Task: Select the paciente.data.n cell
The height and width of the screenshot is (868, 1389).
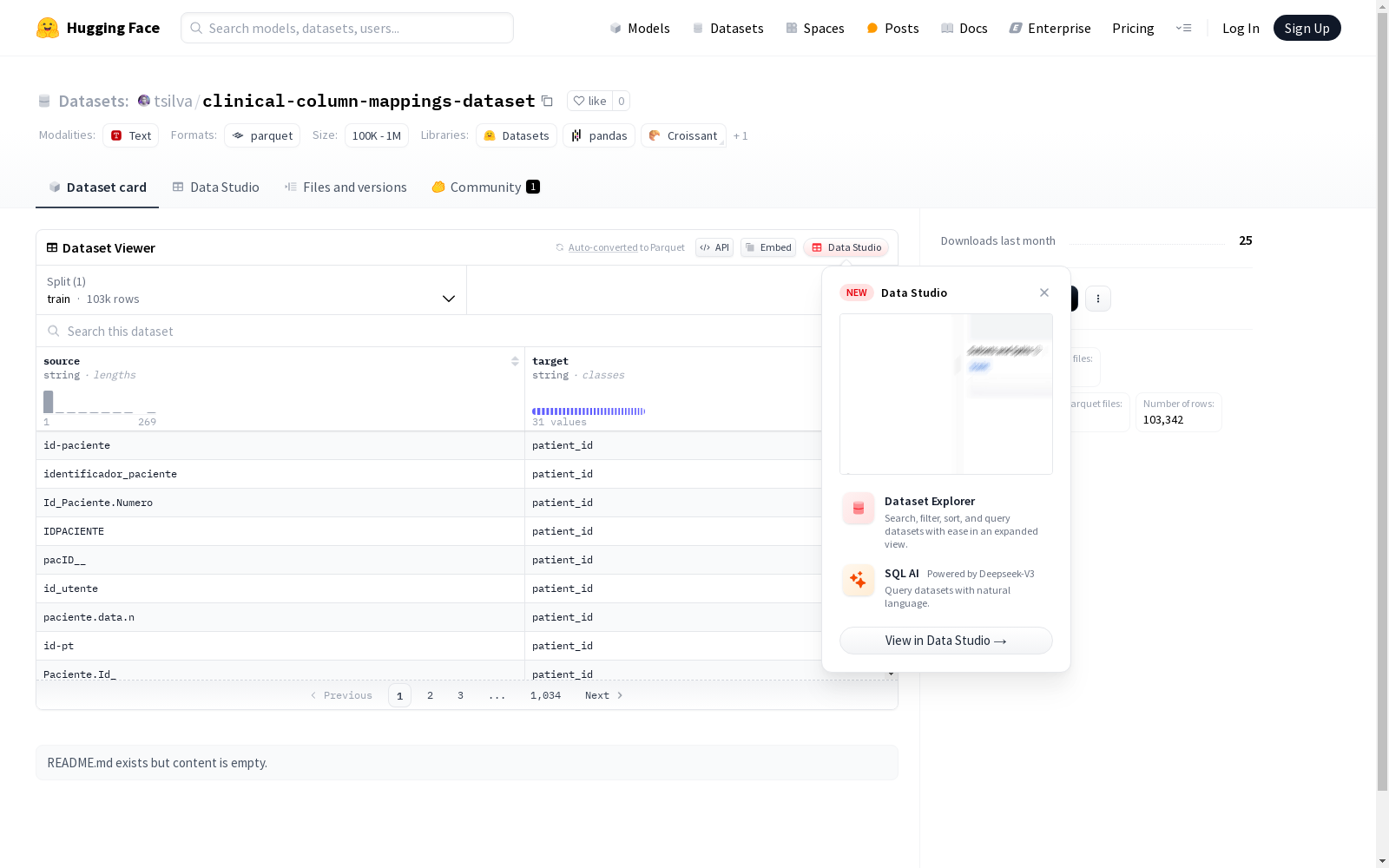Action: (x=280, y=617)
